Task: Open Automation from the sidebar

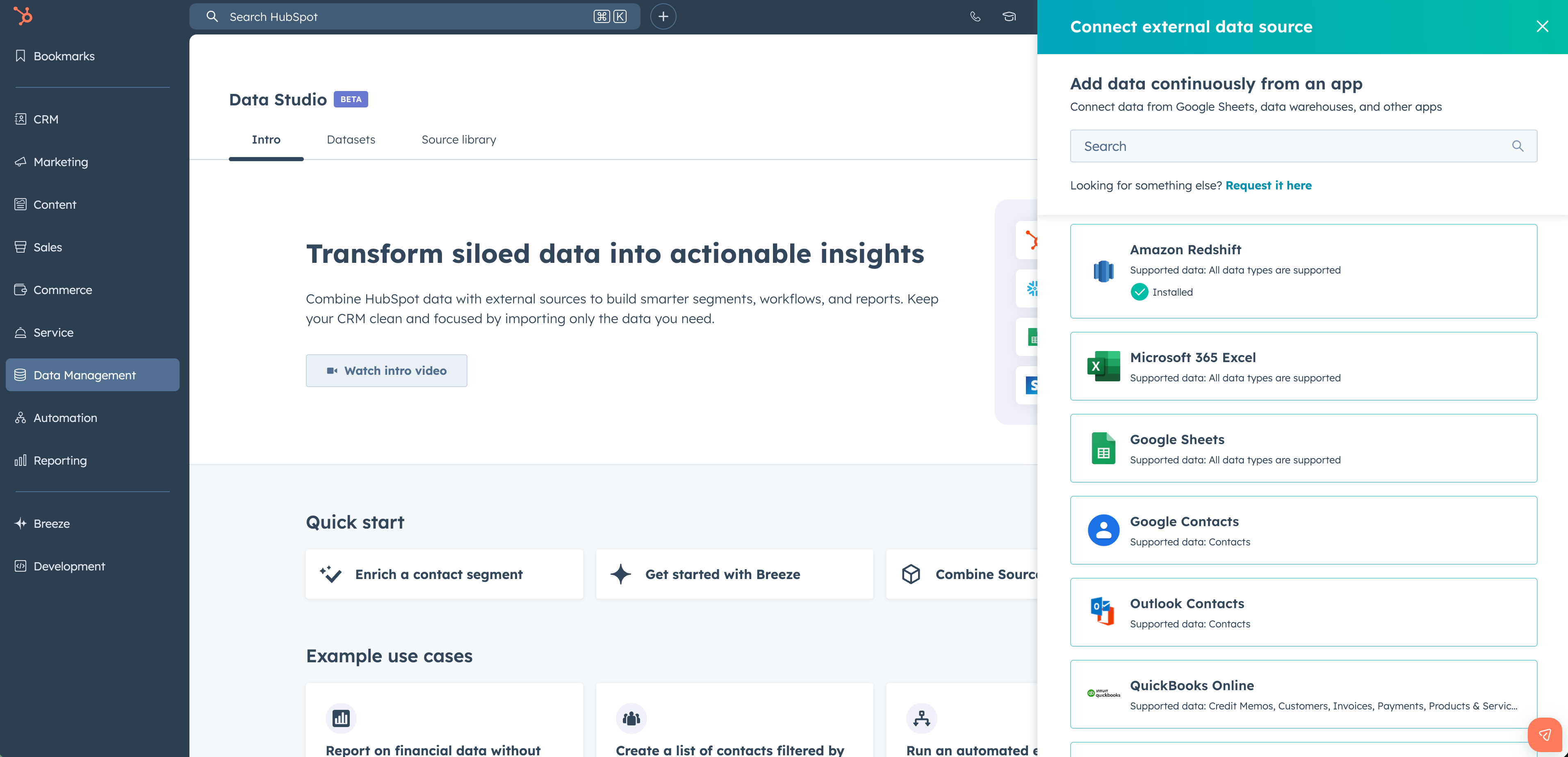Action: coord(64,417)
